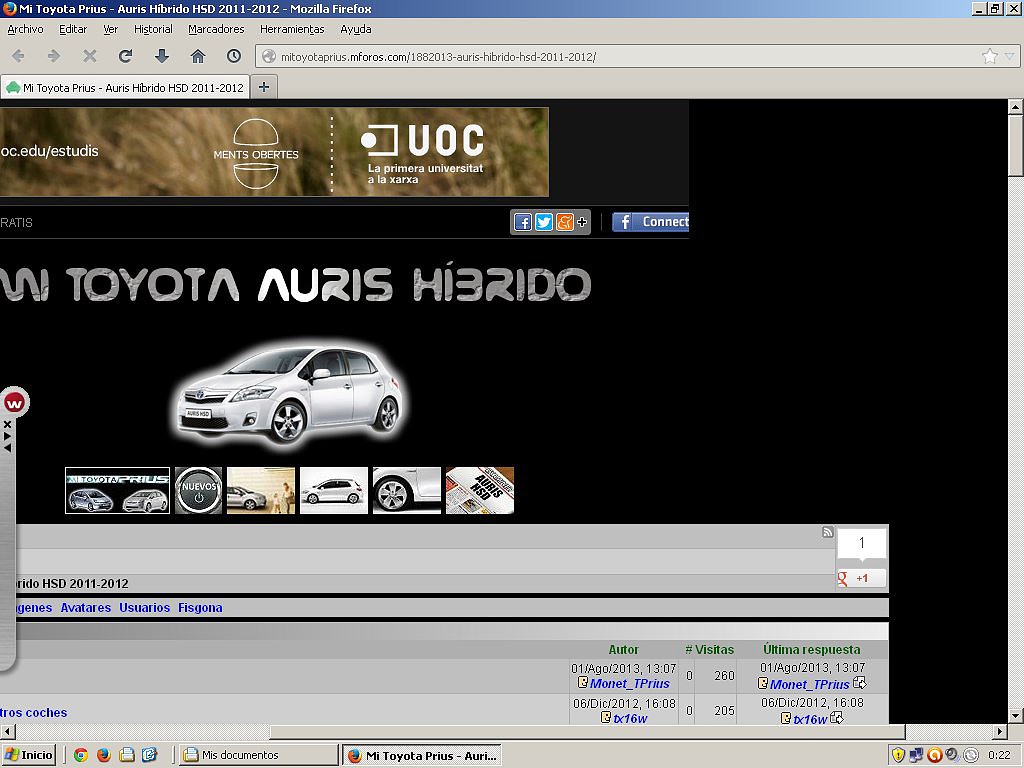1024x768 pixels.
Task: Click the Mi Toyota Prius thumbnail
Action: coord(118,490)
